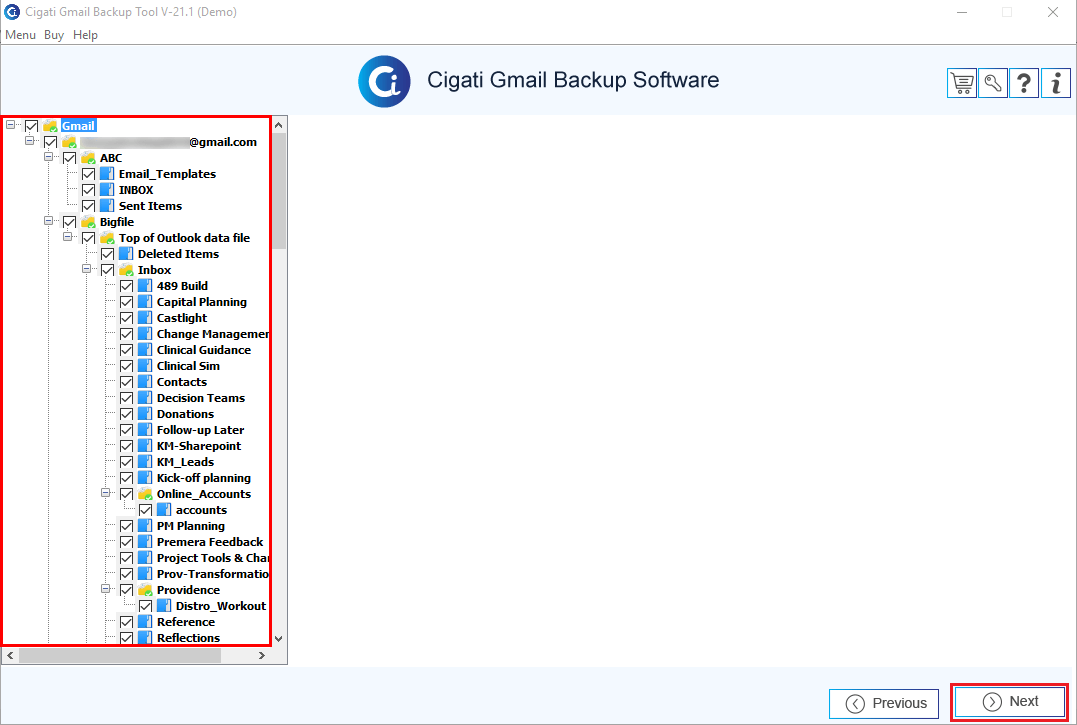
Task: Click the Gmail root folder icon
Action: tap(50, 126)
